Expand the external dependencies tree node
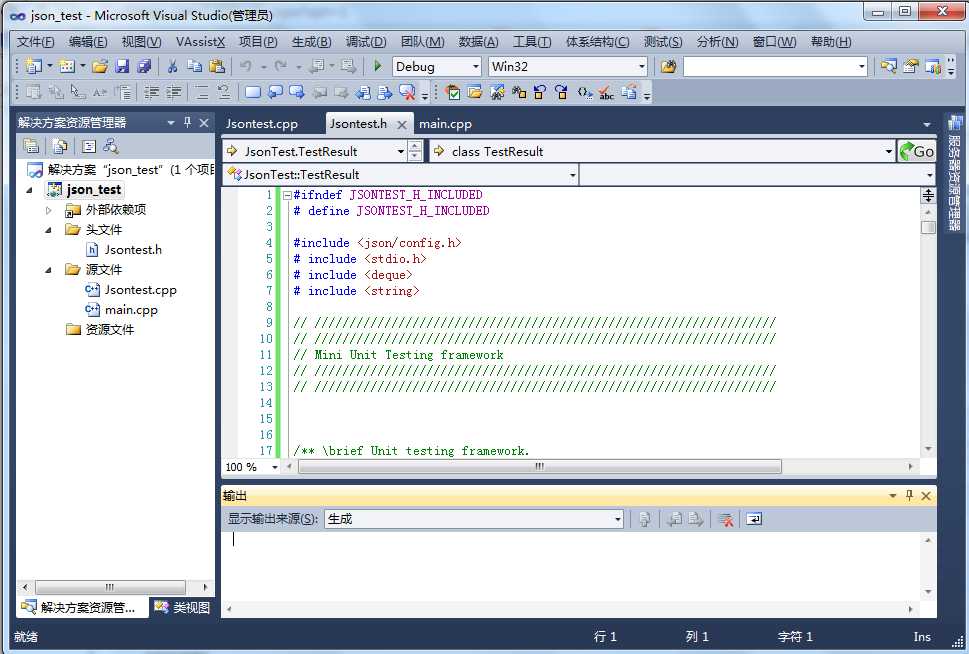Screen dimensions: 969x654 (x=49, y=210)
